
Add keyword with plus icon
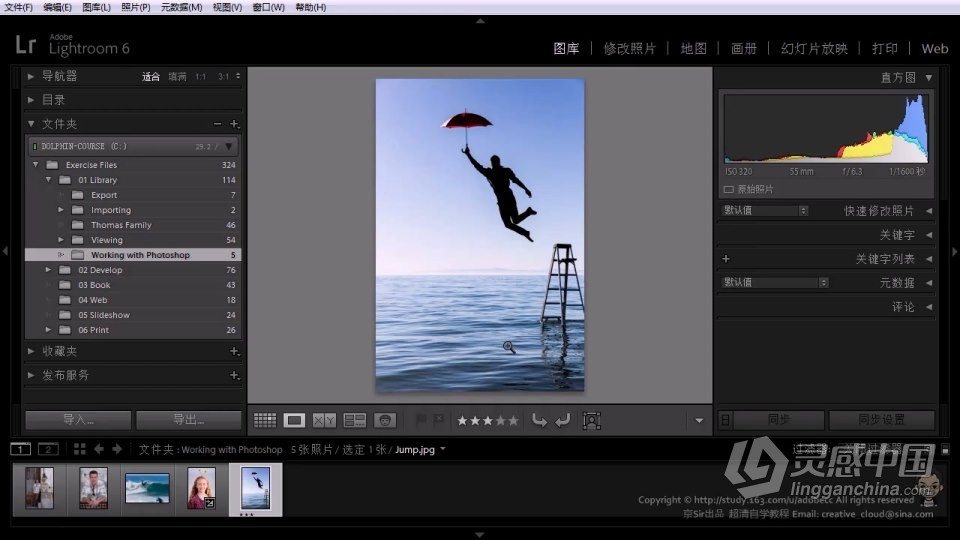tap(726, 259)
